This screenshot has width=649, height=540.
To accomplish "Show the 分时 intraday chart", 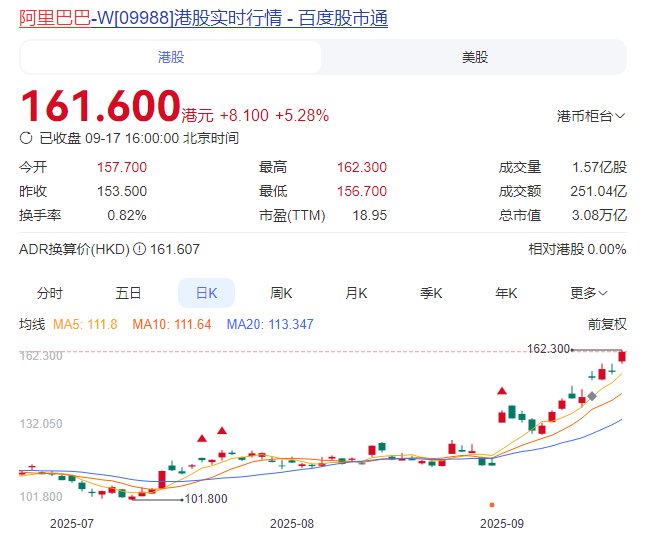I will [50, 293].
